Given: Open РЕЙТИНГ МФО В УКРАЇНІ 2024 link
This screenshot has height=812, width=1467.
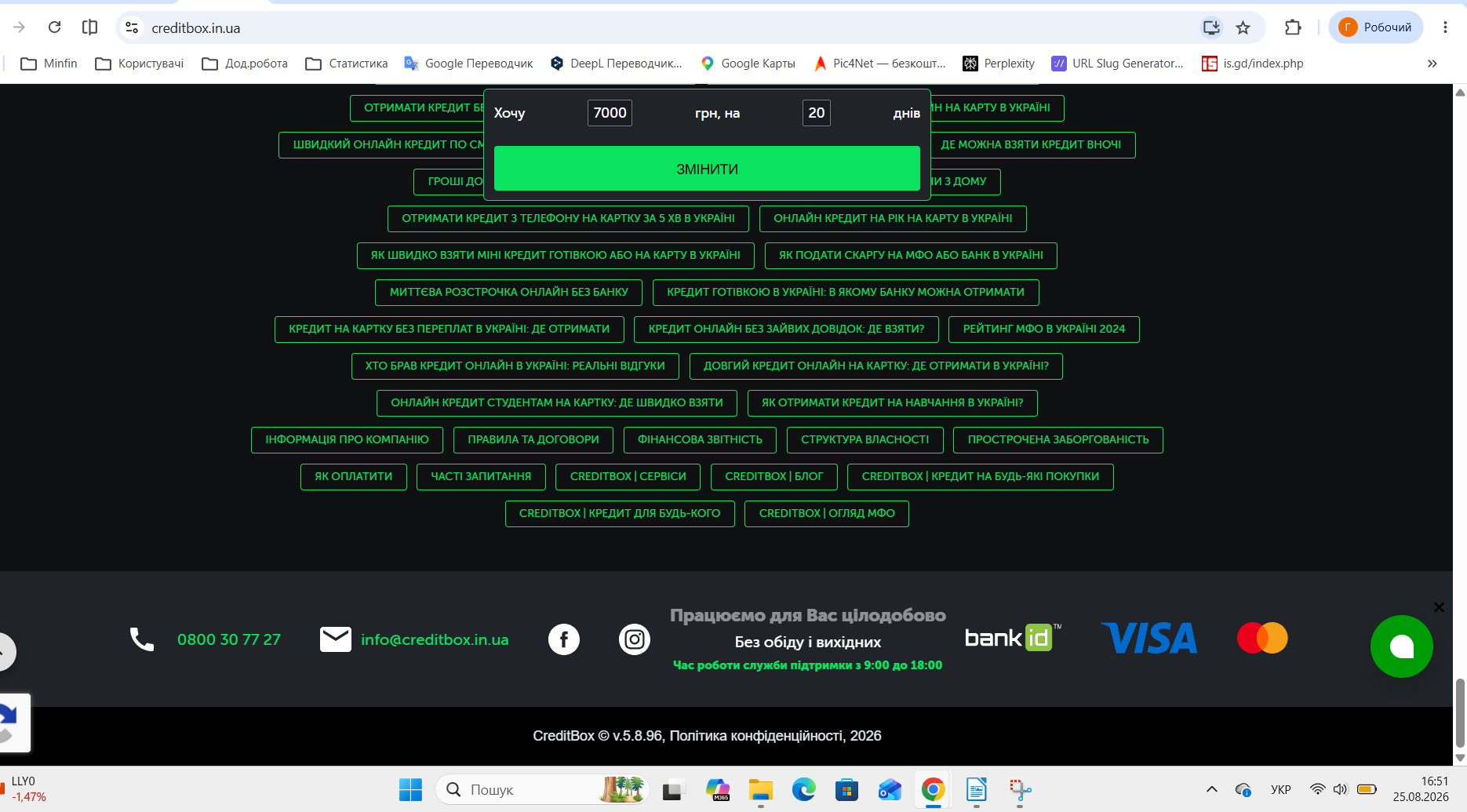Looking at the screenshot, I should click(1044, 330).
